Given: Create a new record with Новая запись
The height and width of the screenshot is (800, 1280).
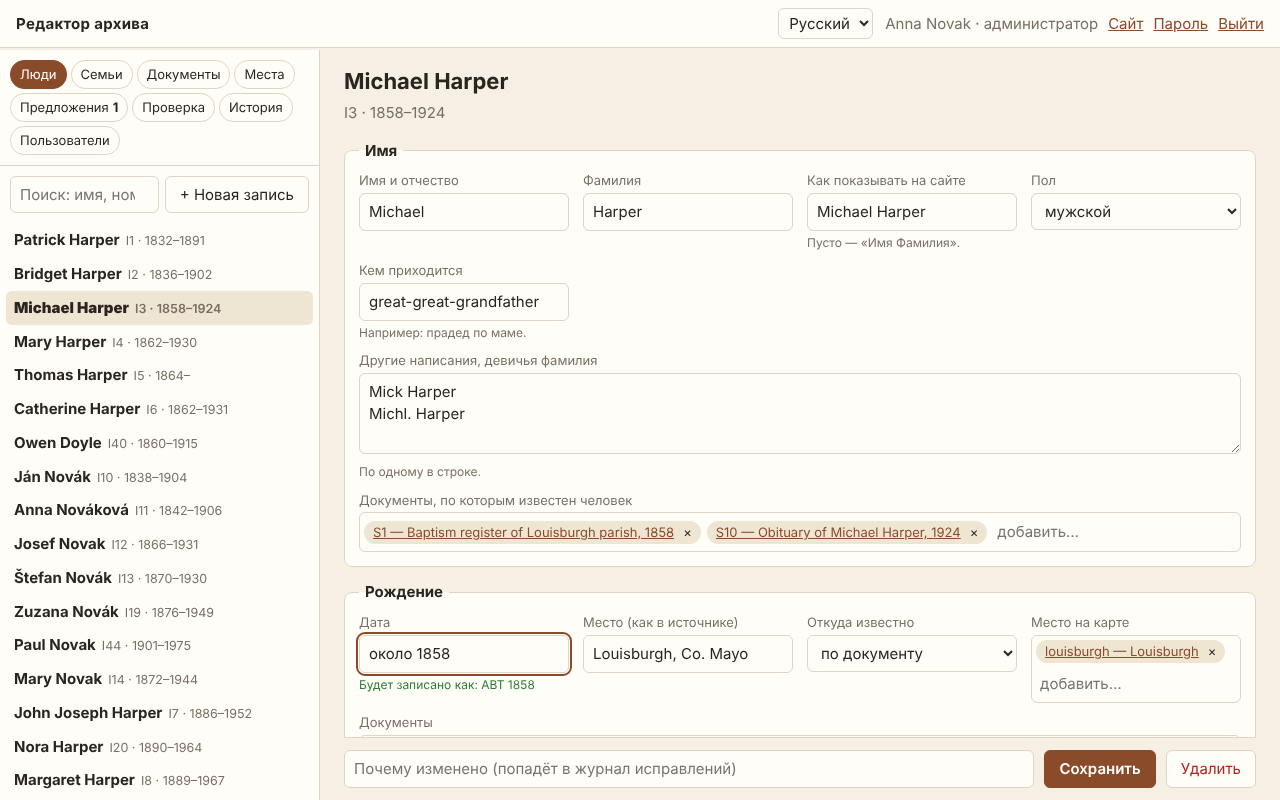Looking at the screenshot, I should [x=237, y=195].
